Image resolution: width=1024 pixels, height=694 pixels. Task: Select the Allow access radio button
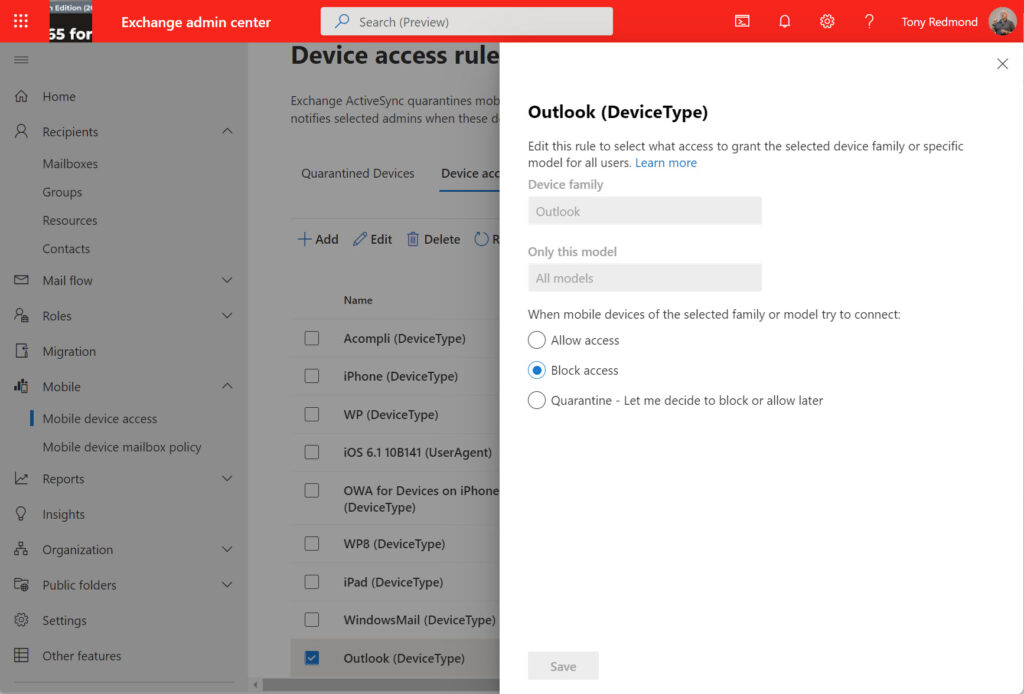536,339
